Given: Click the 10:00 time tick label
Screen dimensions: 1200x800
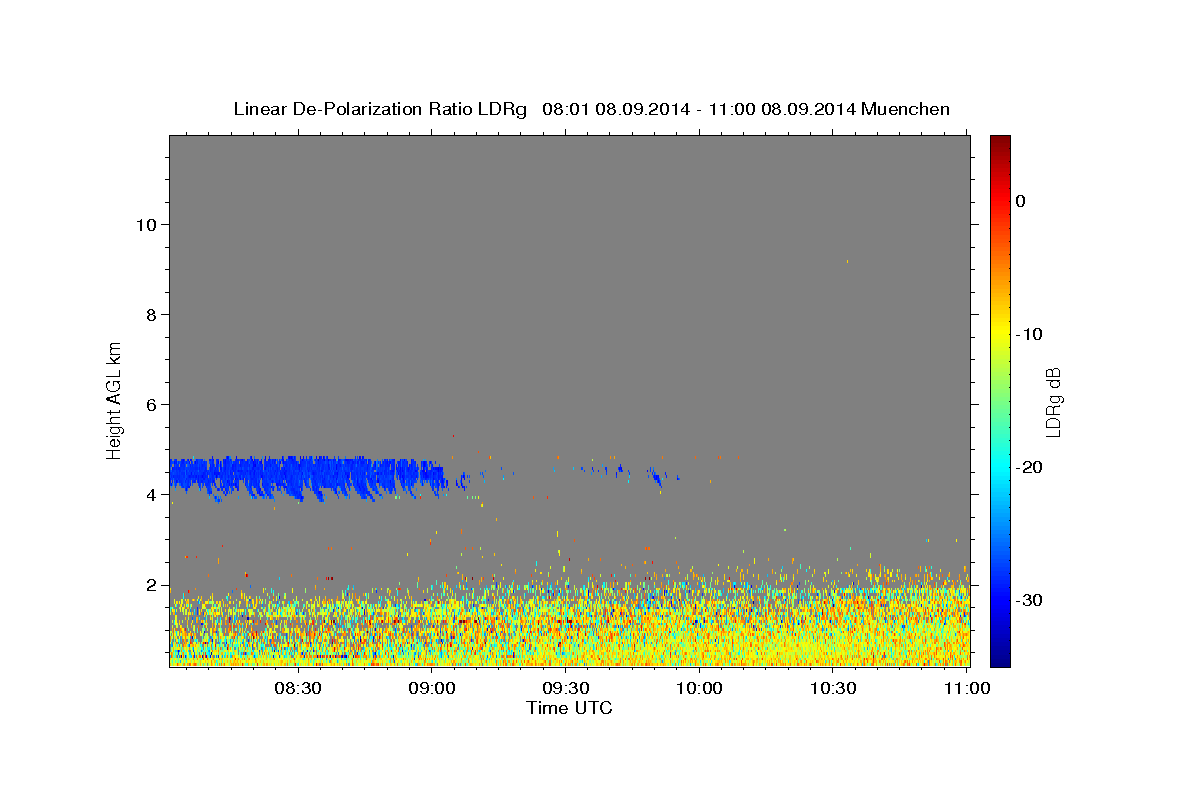Looking at the screenshot, I should coord(699,689).
